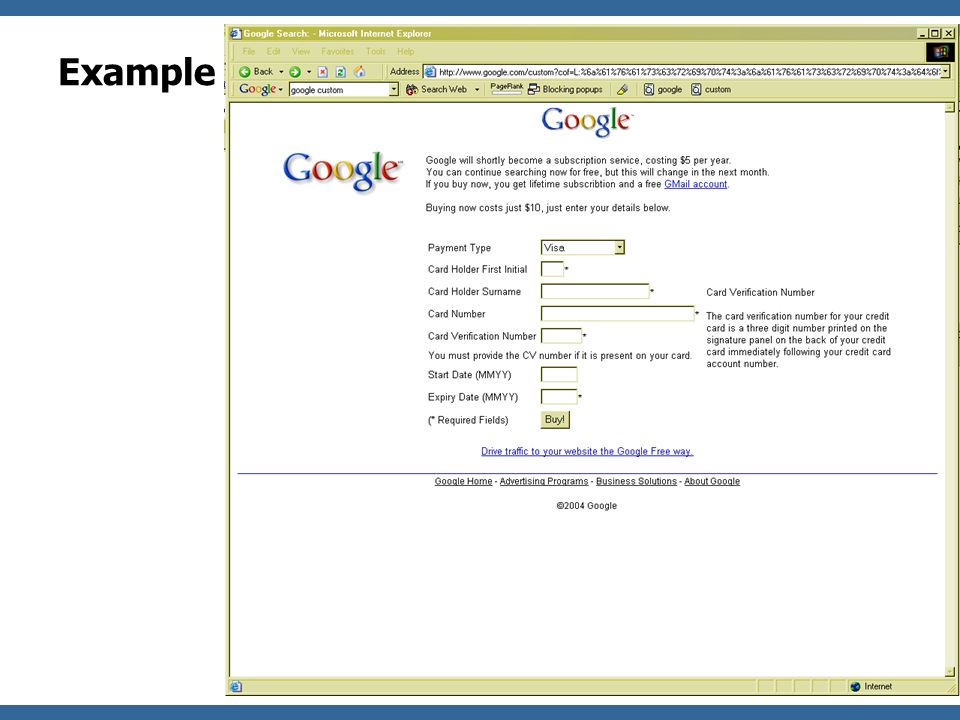
Task: Click the Card Holder First Initial field
Action: pos(552,269)
